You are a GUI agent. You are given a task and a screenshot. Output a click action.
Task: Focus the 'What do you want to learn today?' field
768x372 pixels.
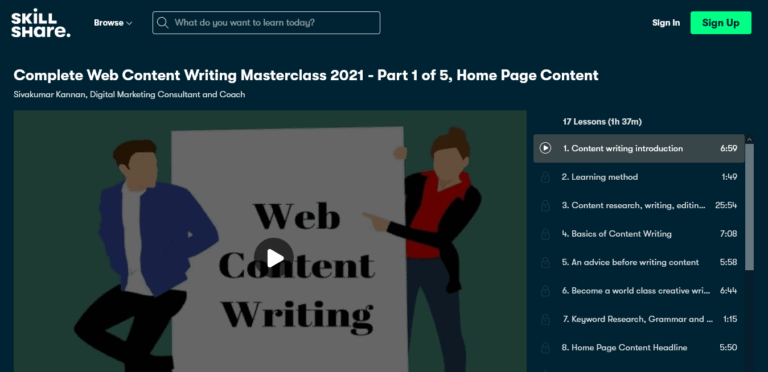pos(266,23)
